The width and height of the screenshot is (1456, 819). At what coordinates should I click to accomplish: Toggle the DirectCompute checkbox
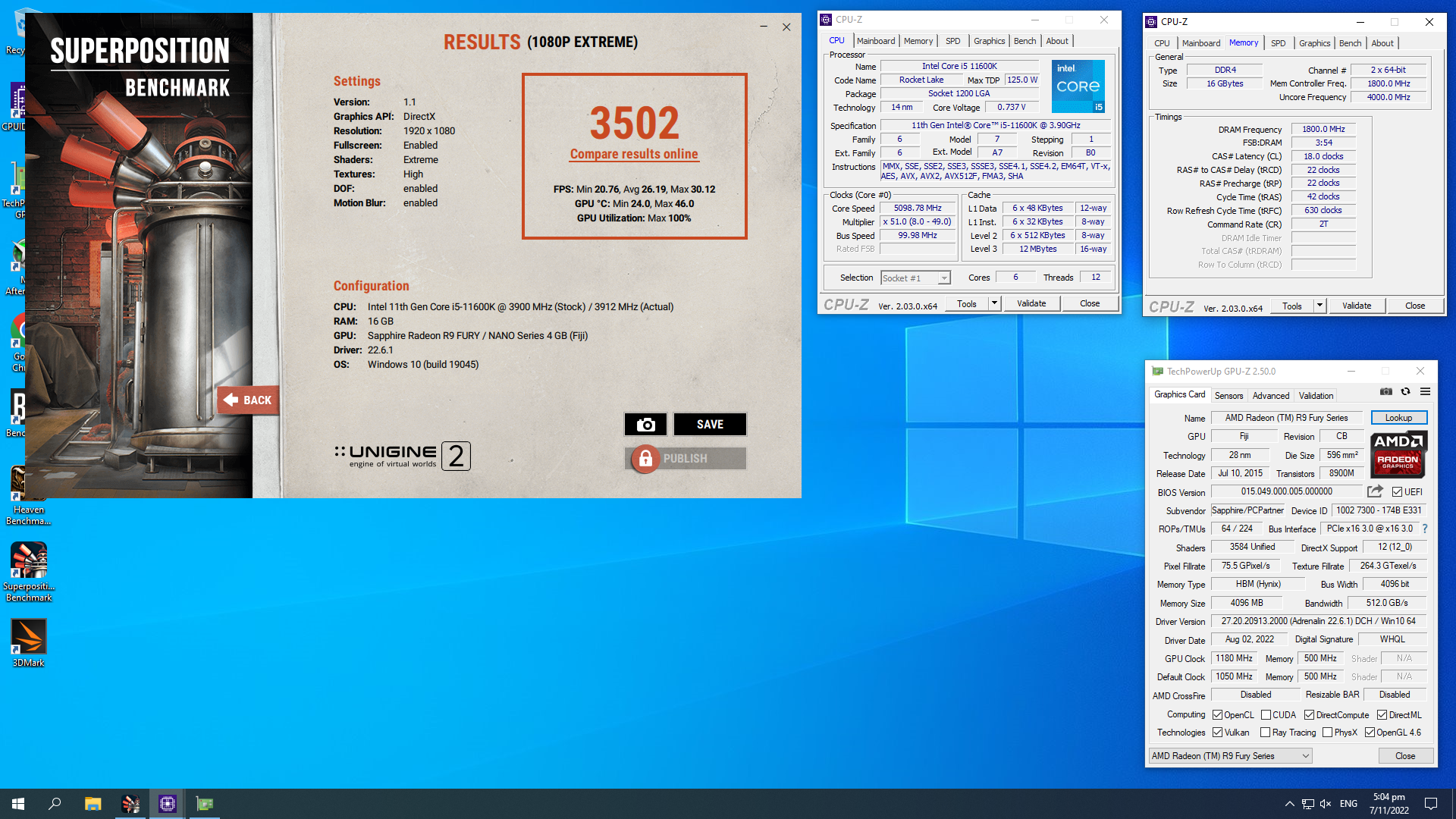1309,715
